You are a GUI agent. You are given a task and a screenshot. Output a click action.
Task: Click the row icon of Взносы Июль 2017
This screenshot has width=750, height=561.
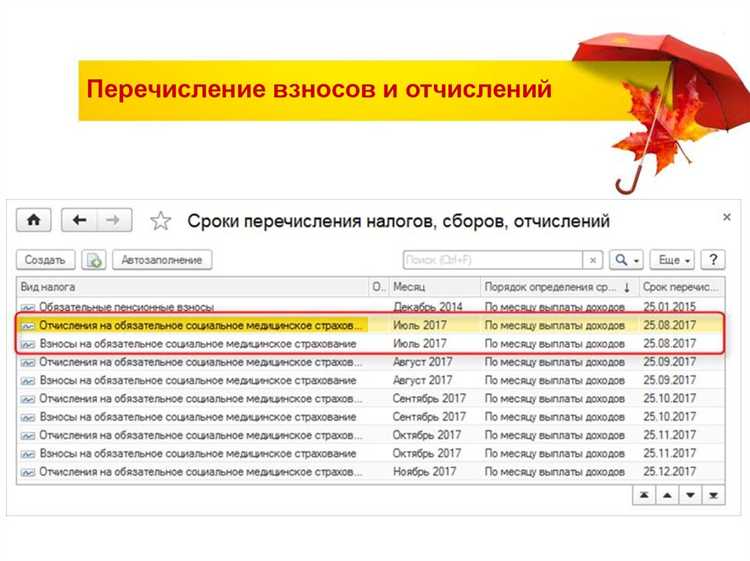point(28,344)
